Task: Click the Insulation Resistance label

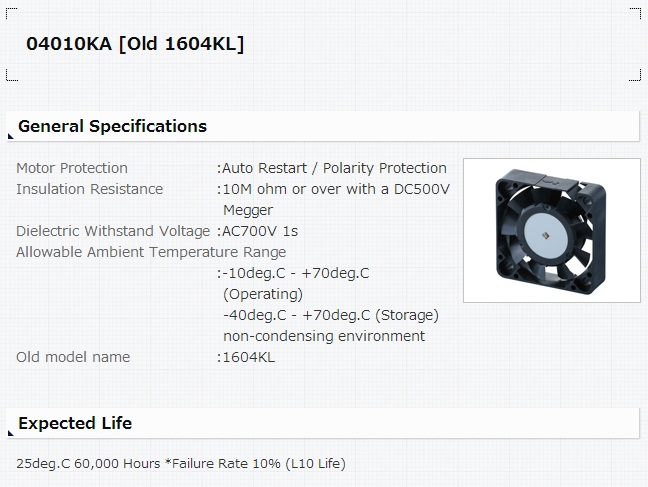Action: point(90,189)
